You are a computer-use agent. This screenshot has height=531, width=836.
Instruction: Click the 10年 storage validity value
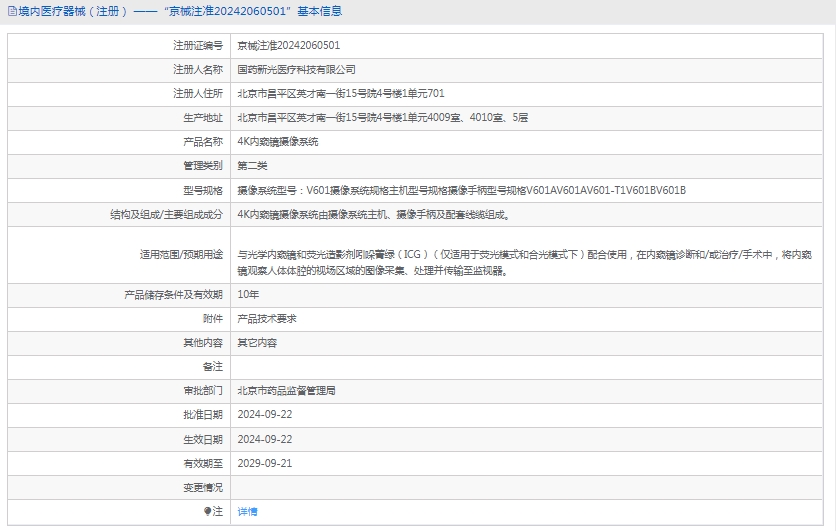[247, 295]
